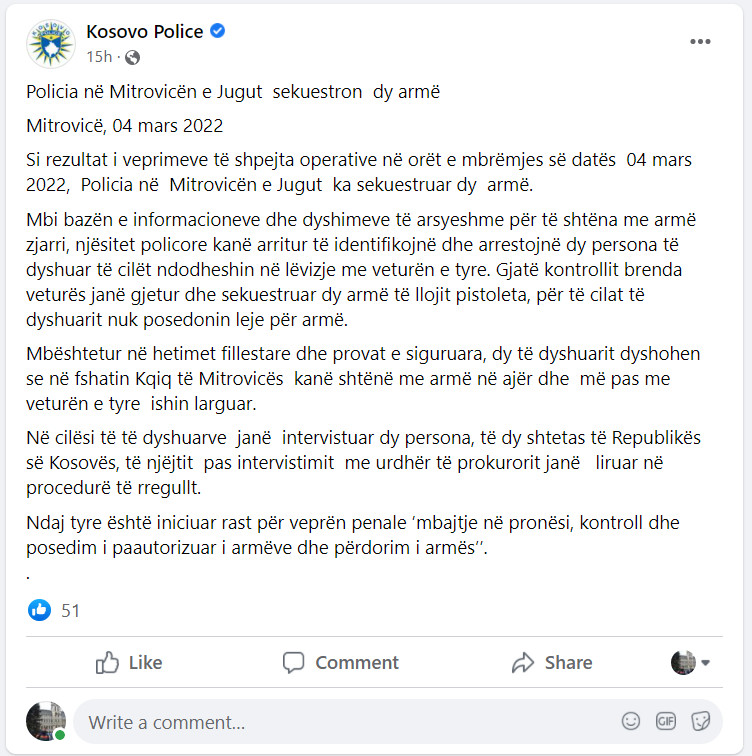Click the blue like reaction icon
The width and height of the screenshot is (752, 756).
click(x=40, y=610)
